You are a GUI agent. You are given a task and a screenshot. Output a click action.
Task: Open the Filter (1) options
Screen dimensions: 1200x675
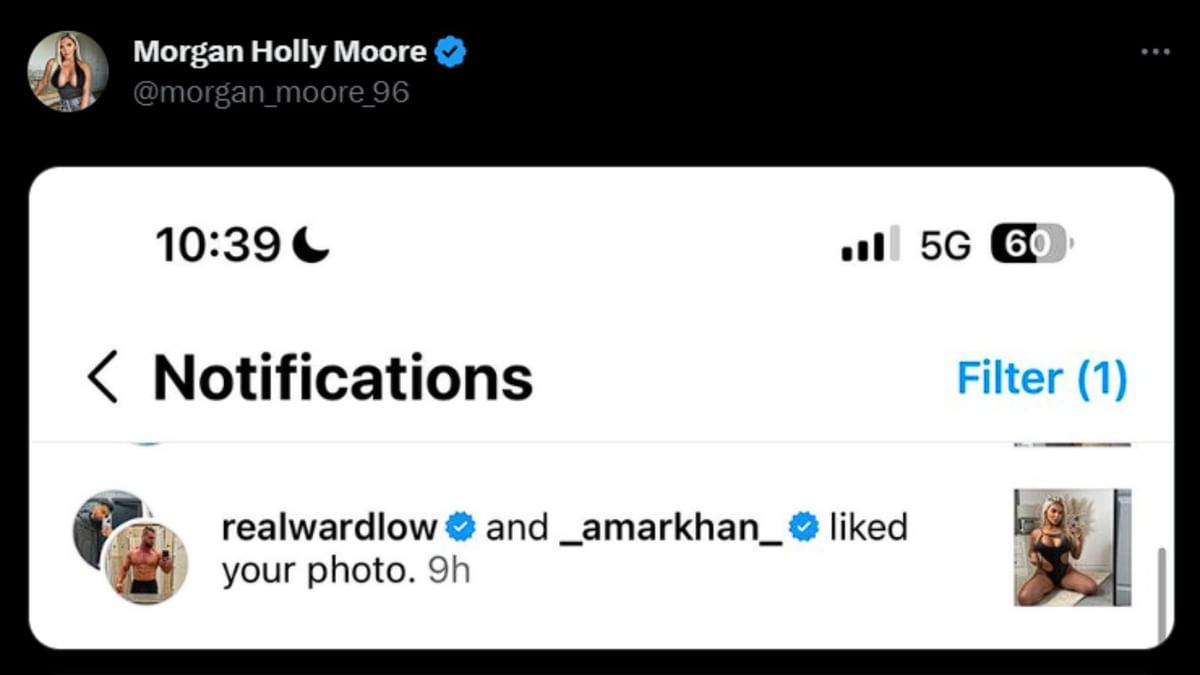[1041, 378]
